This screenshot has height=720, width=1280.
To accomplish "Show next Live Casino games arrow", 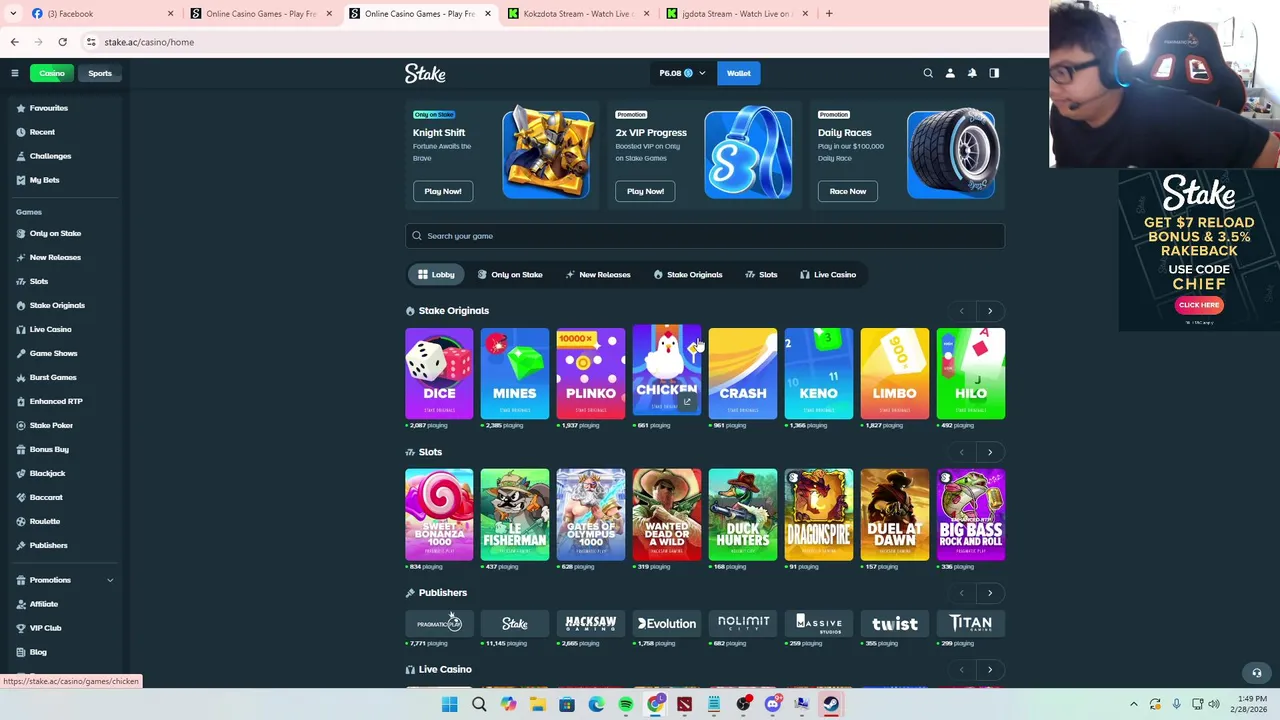I will pos(990,670).
